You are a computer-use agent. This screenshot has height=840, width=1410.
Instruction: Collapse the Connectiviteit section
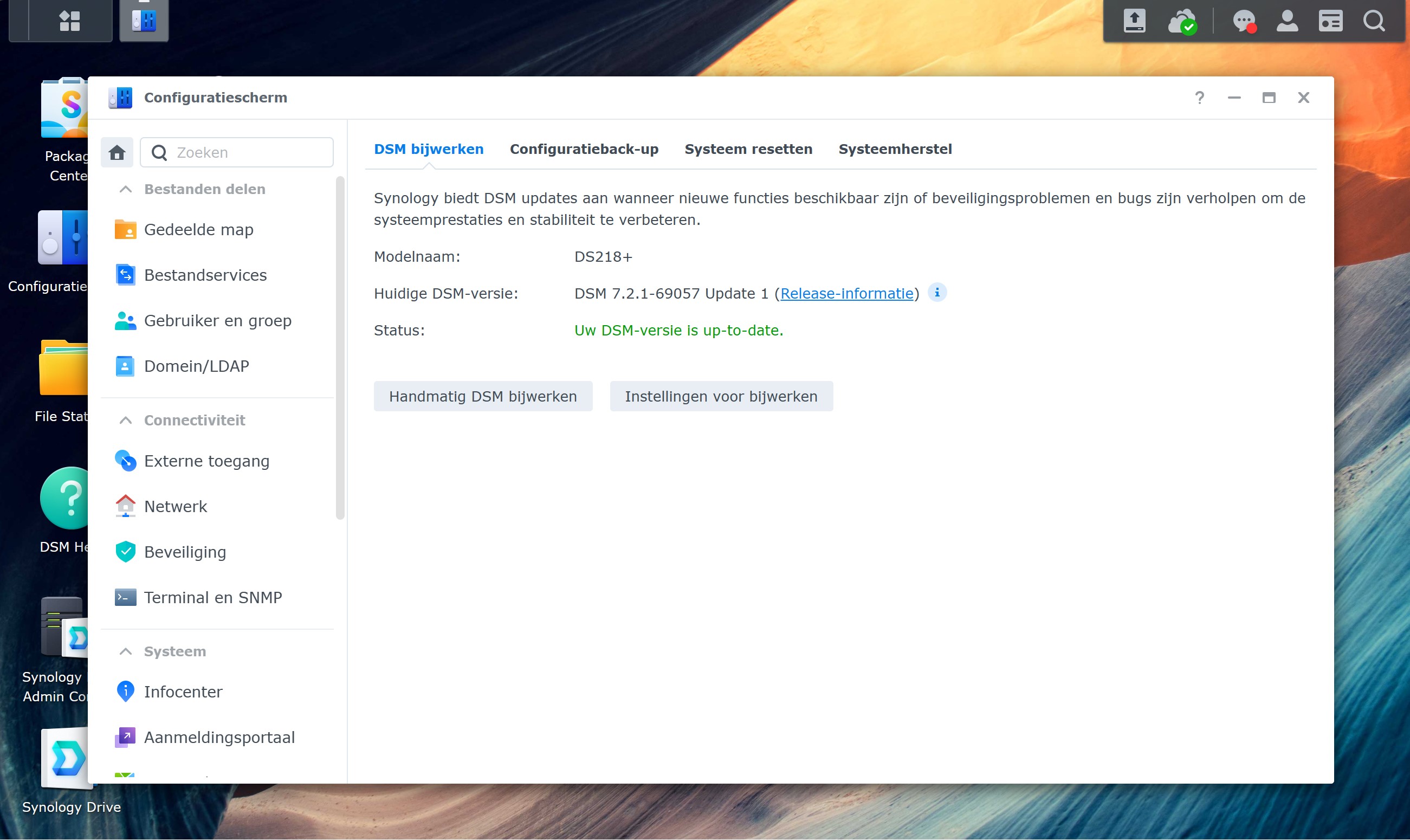(x=126, y=420)
